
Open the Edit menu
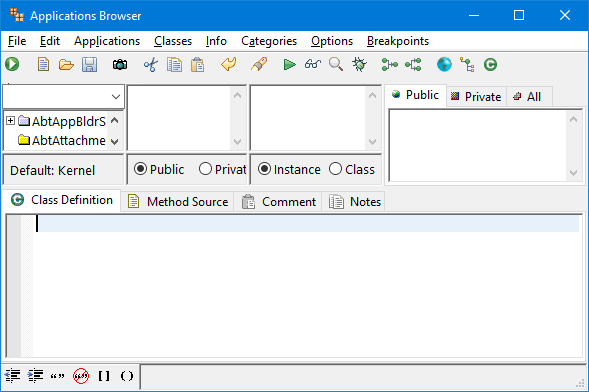coord(50,41)
